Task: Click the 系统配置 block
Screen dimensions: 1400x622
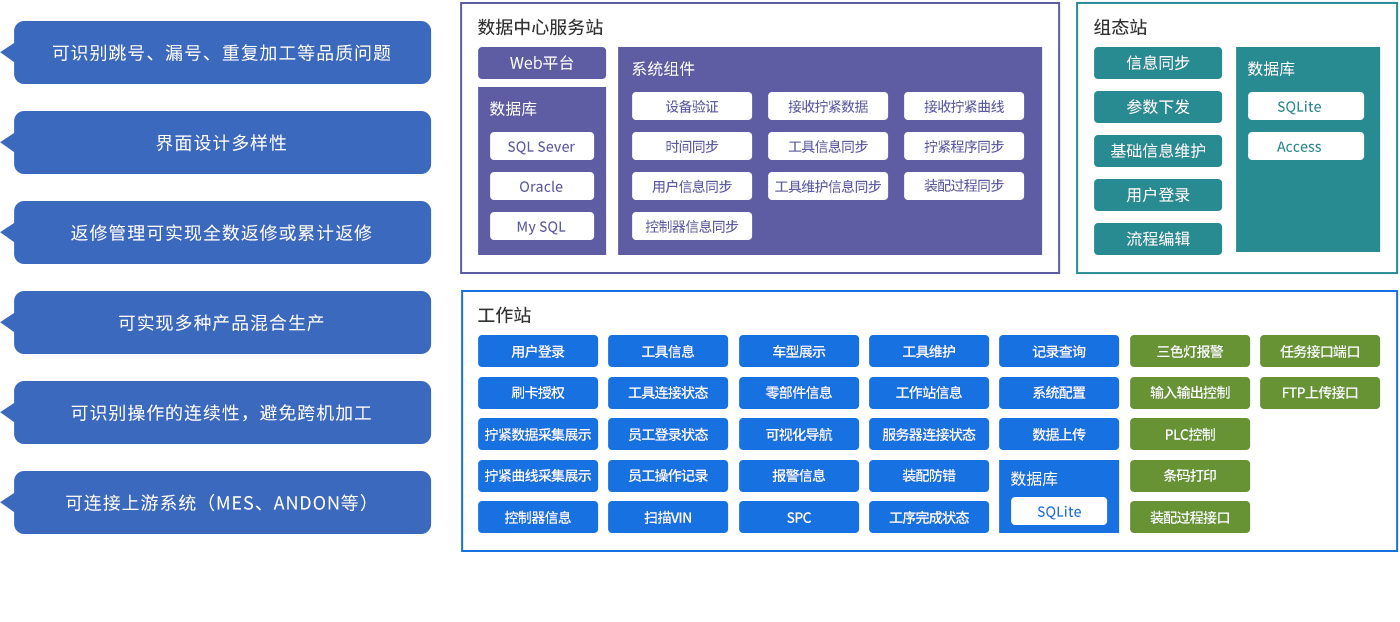Action: [x=1059, y=392]
